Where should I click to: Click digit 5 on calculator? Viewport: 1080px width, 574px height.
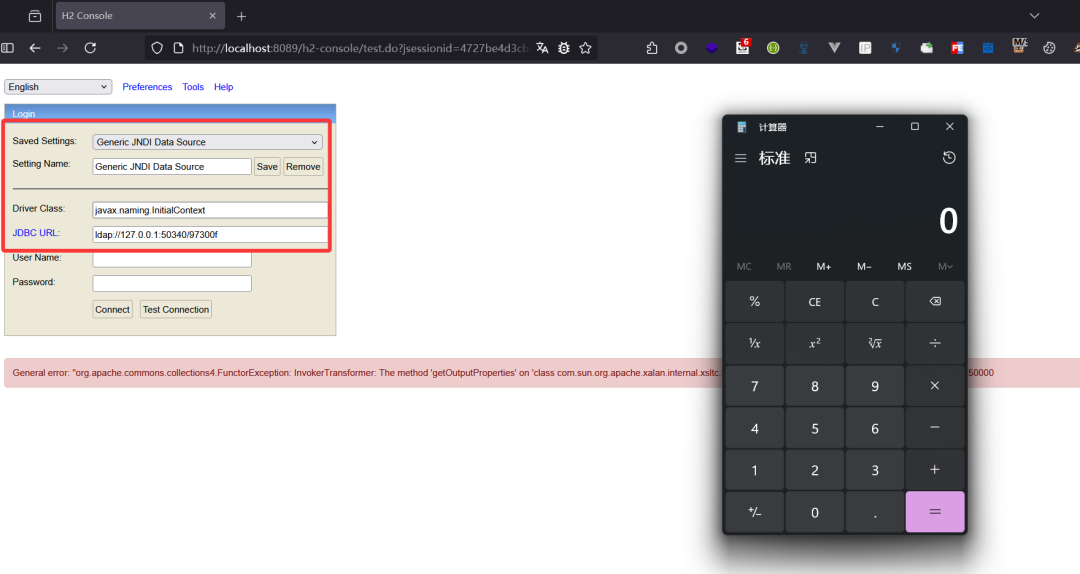(x=815, y=428)
